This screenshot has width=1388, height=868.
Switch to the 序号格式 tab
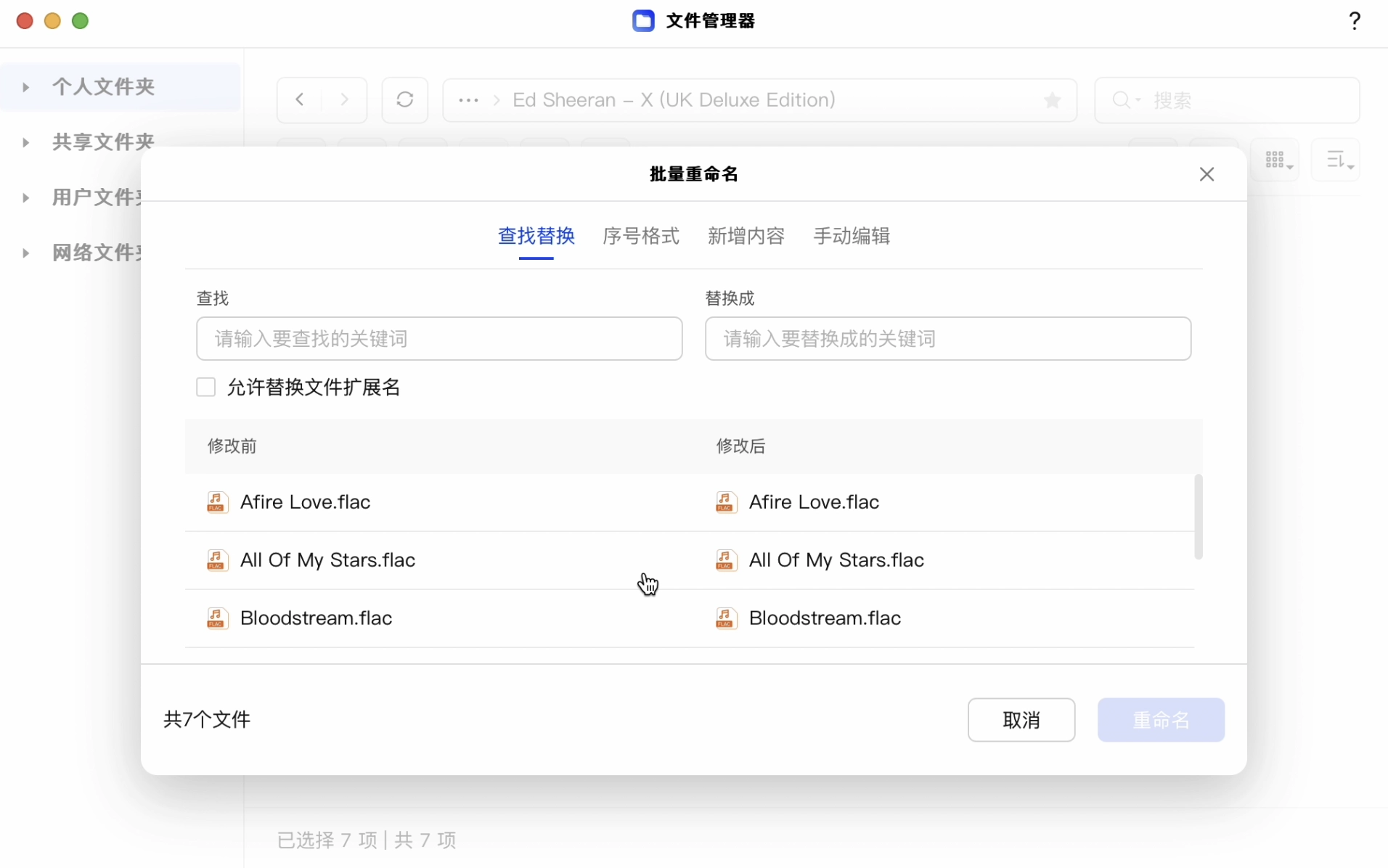pos(640,236)
